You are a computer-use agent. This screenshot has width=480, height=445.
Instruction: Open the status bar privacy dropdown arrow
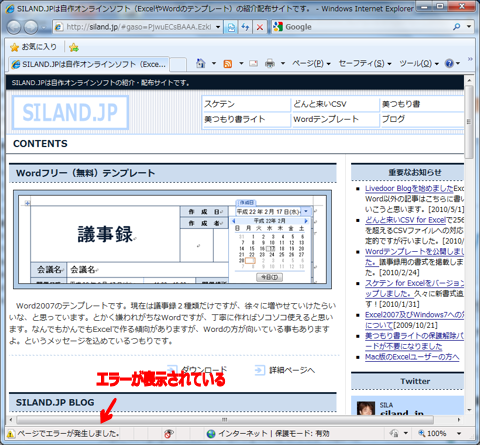406,433
